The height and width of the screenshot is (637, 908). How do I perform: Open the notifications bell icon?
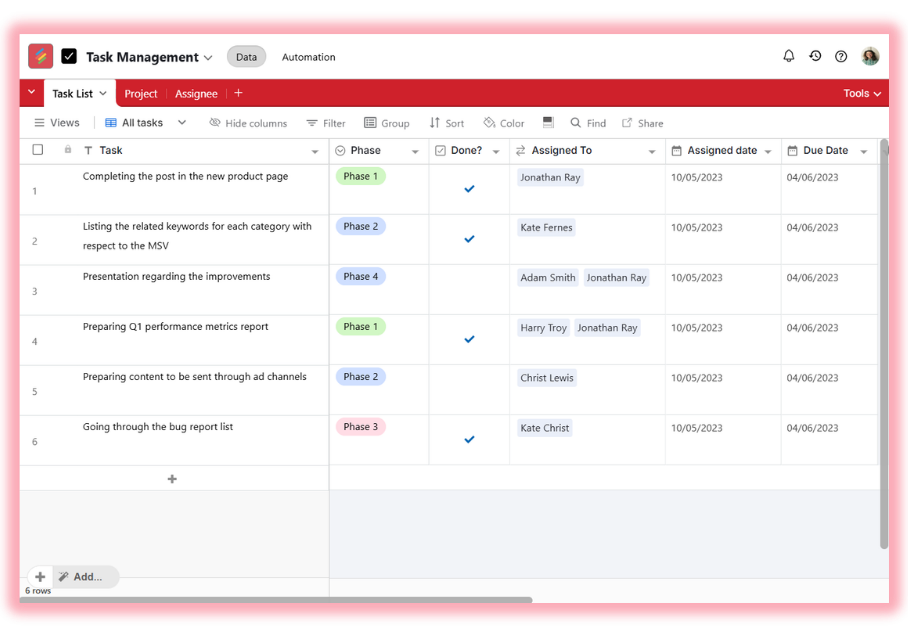[x=789, y=57]
